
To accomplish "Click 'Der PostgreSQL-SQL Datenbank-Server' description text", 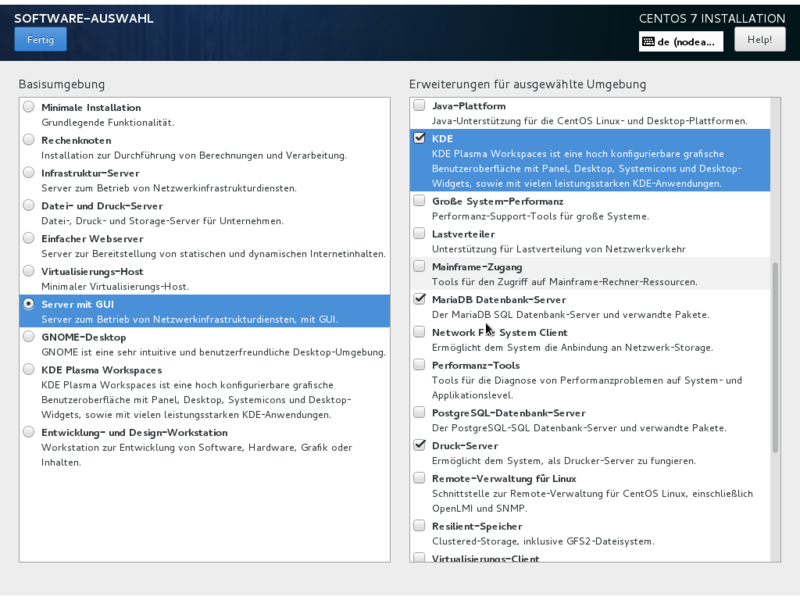I will [x=579, y=428].
